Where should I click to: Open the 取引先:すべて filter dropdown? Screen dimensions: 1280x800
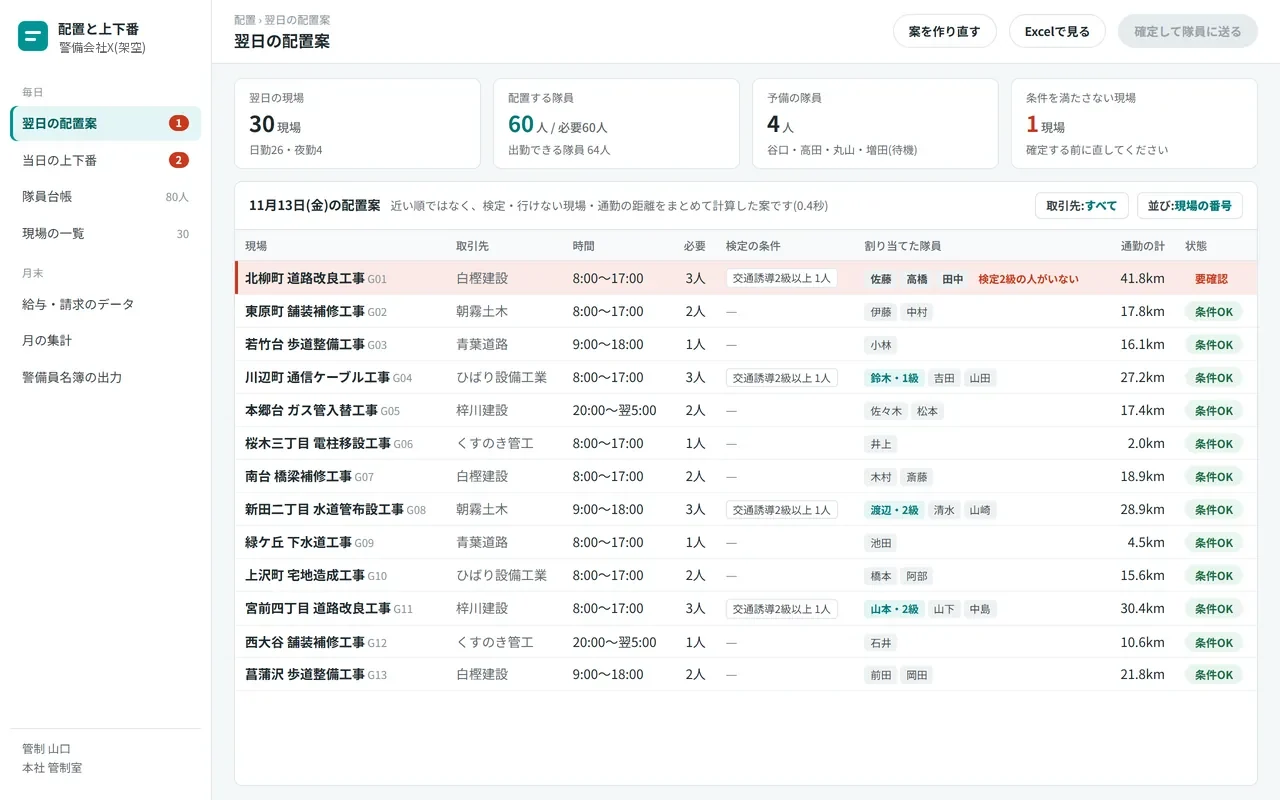point(1082,205)
